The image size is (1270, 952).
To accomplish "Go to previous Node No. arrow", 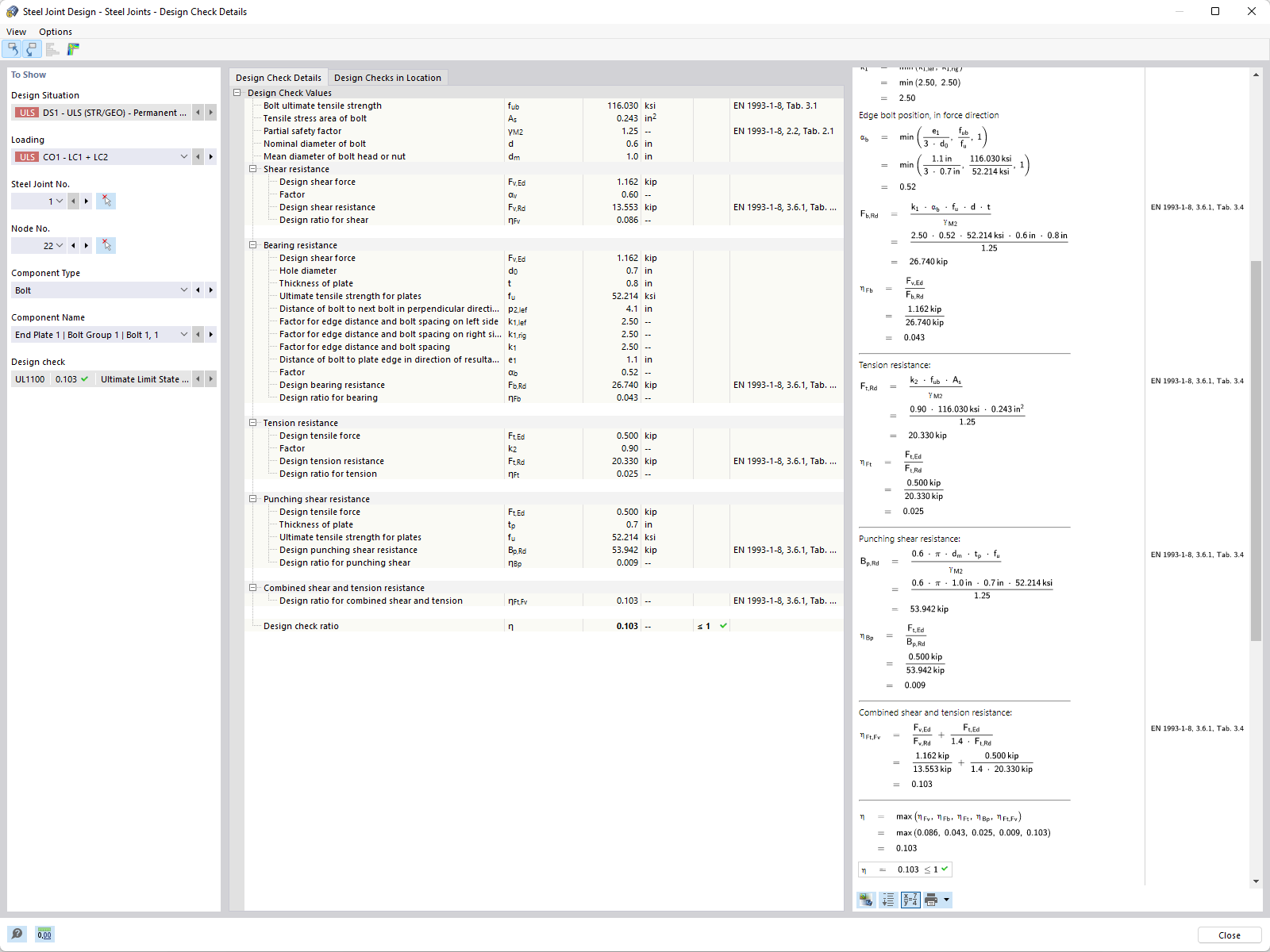I will point(73,246).
